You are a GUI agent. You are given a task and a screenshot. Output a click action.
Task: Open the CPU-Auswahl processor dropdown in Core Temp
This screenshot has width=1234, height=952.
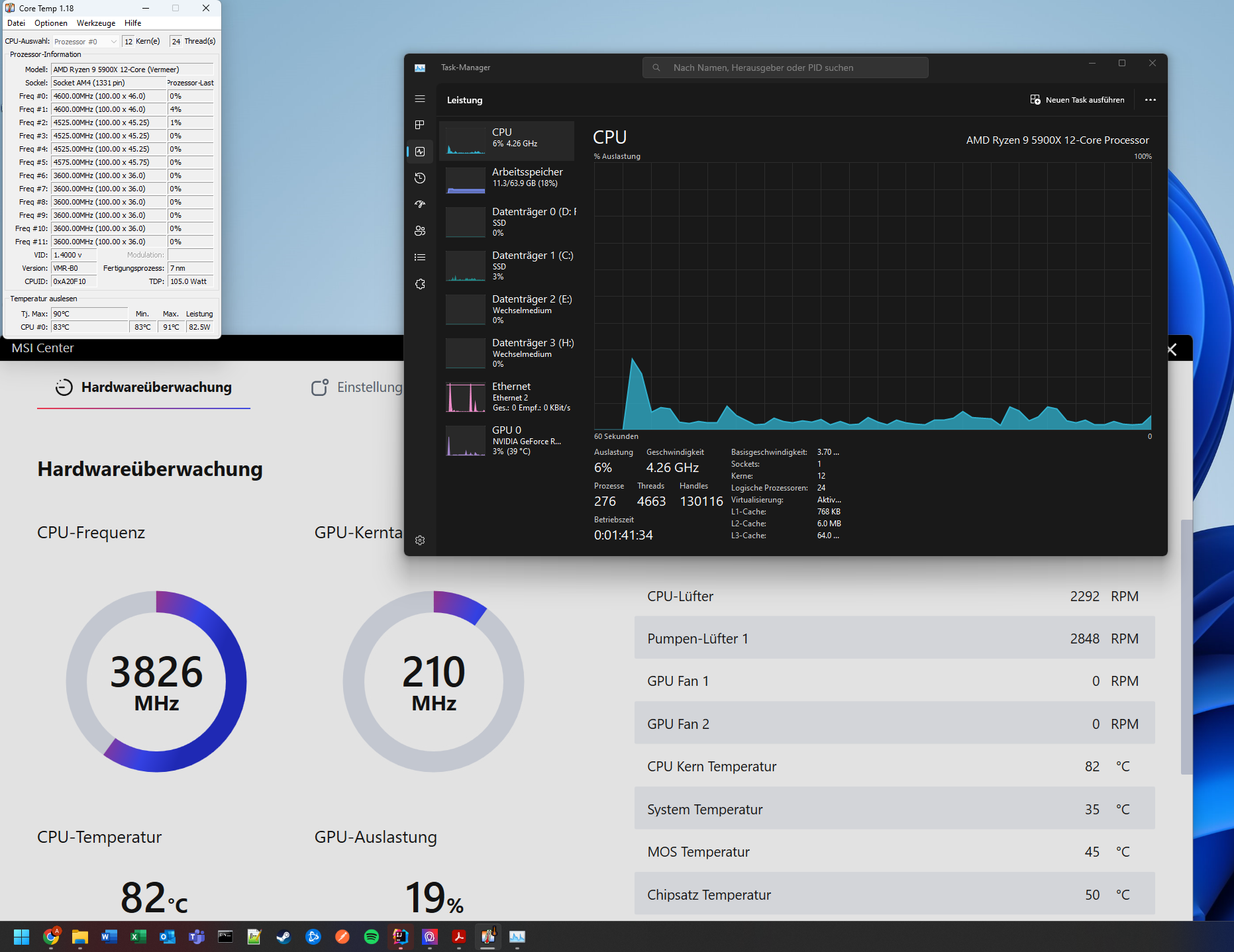click(85, 41)
